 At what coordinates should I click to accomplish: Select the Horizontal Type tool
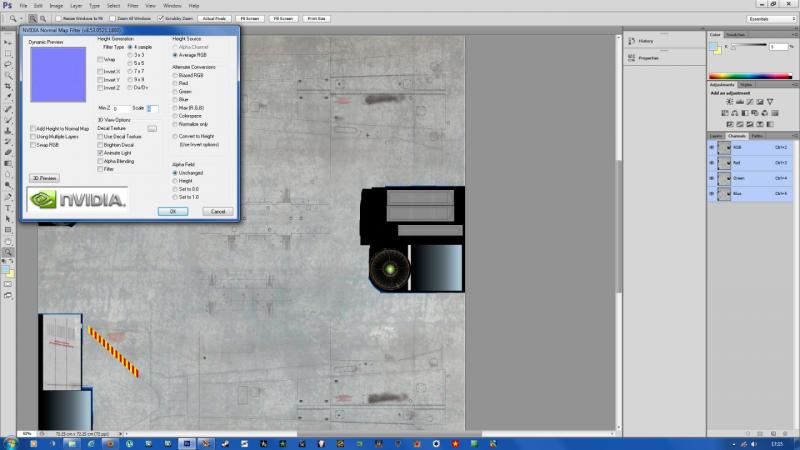tap(8, 208)
